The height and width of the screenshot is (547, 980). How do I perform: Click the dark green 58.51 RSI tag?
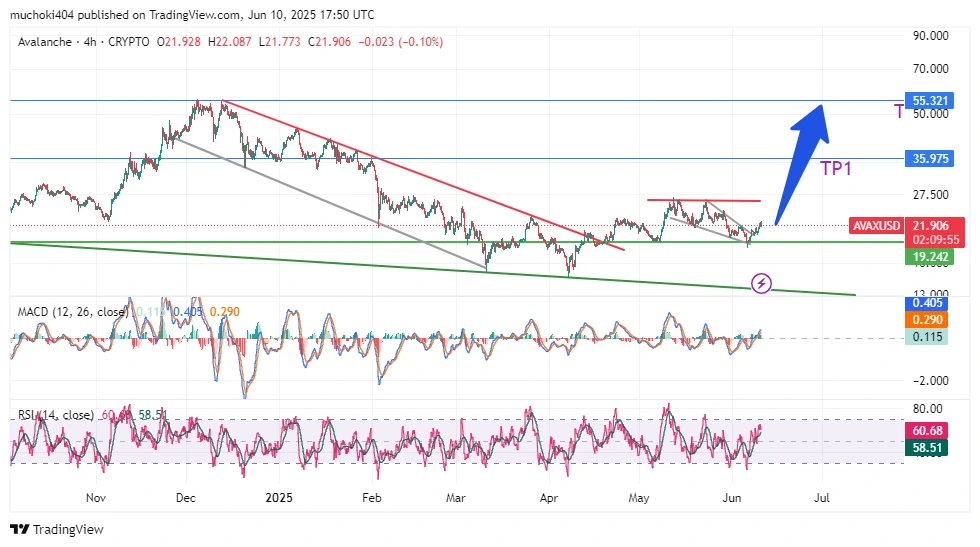(930, 449)
